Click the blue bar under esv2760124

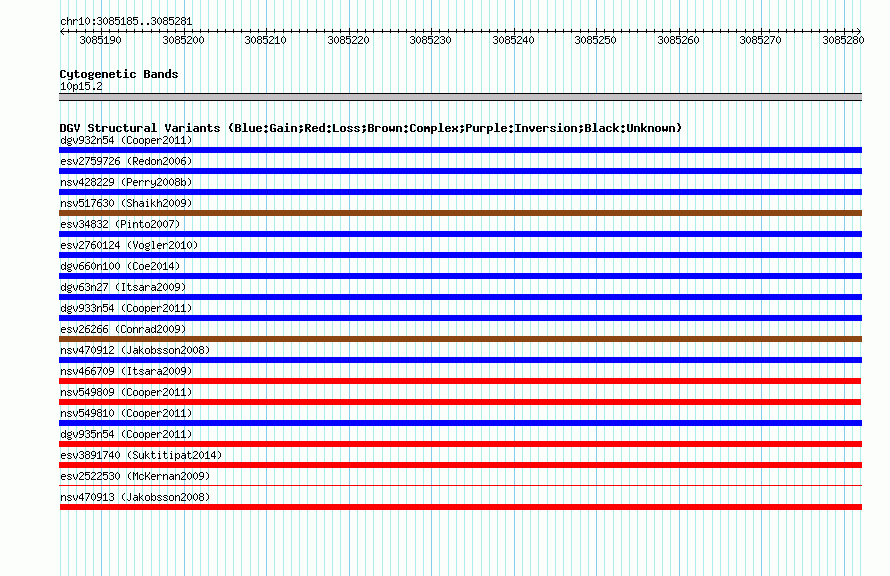[460, 255]
